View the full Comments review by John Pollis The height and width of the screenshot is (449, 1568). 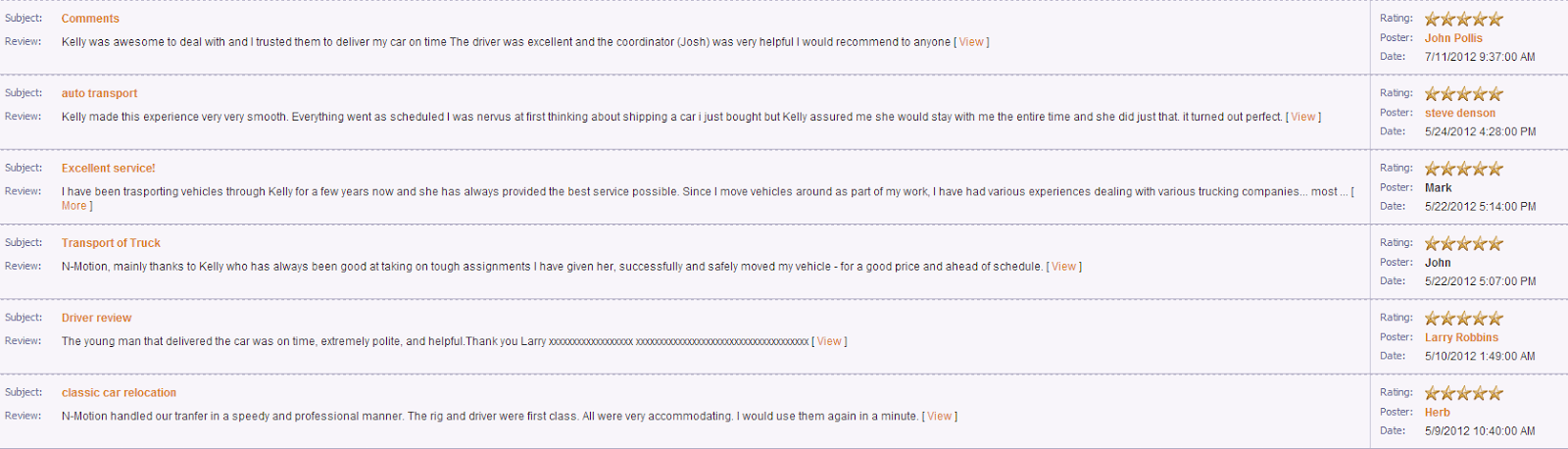[971, 42]
